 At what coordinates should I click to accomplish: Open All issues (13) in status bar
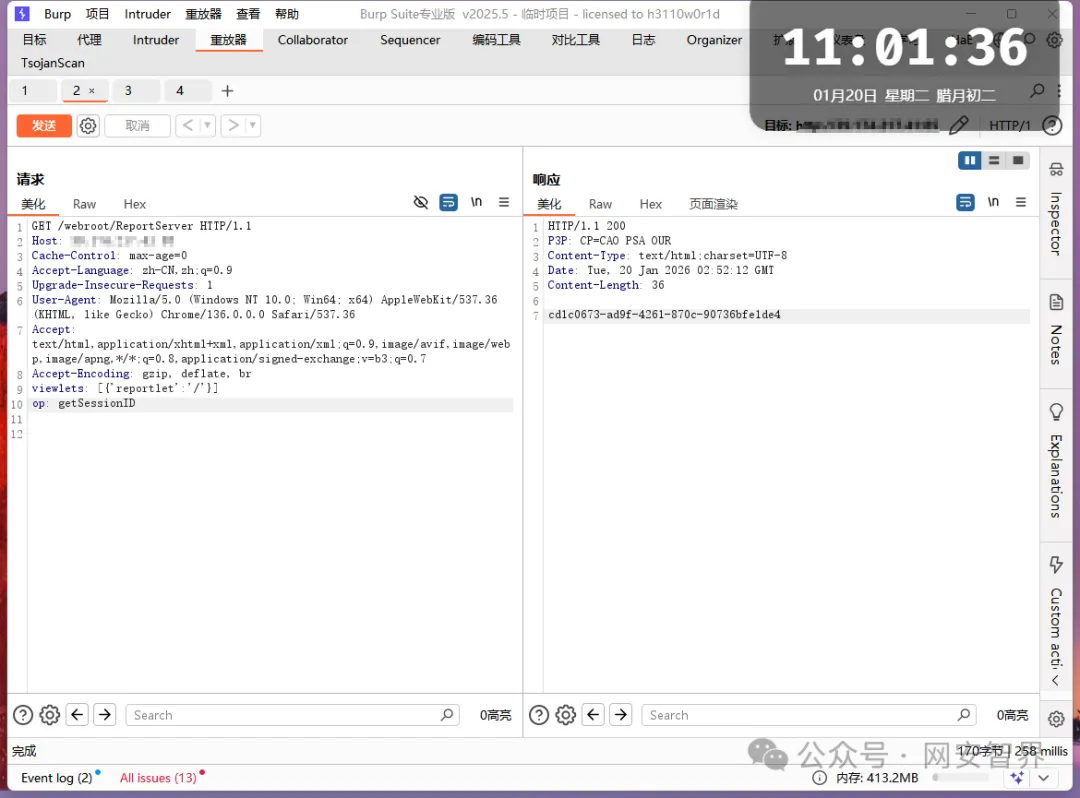[158, 778]
